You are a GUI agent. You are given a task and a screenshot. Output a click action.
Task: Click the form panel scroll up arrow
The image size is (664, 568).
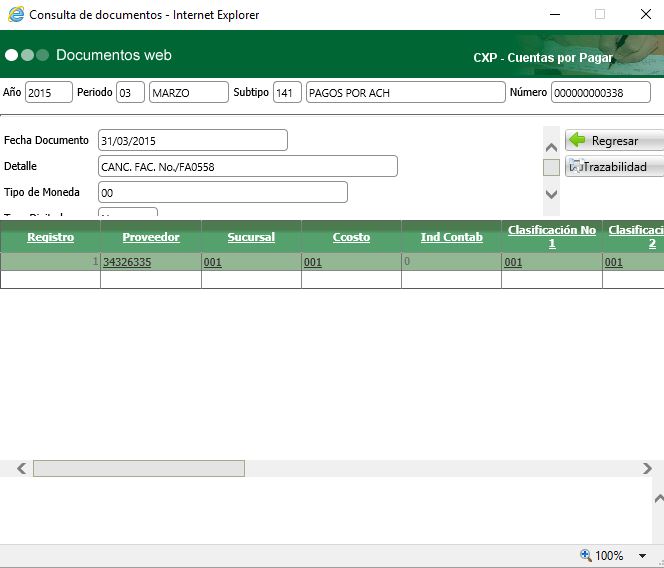pos(551,148)
